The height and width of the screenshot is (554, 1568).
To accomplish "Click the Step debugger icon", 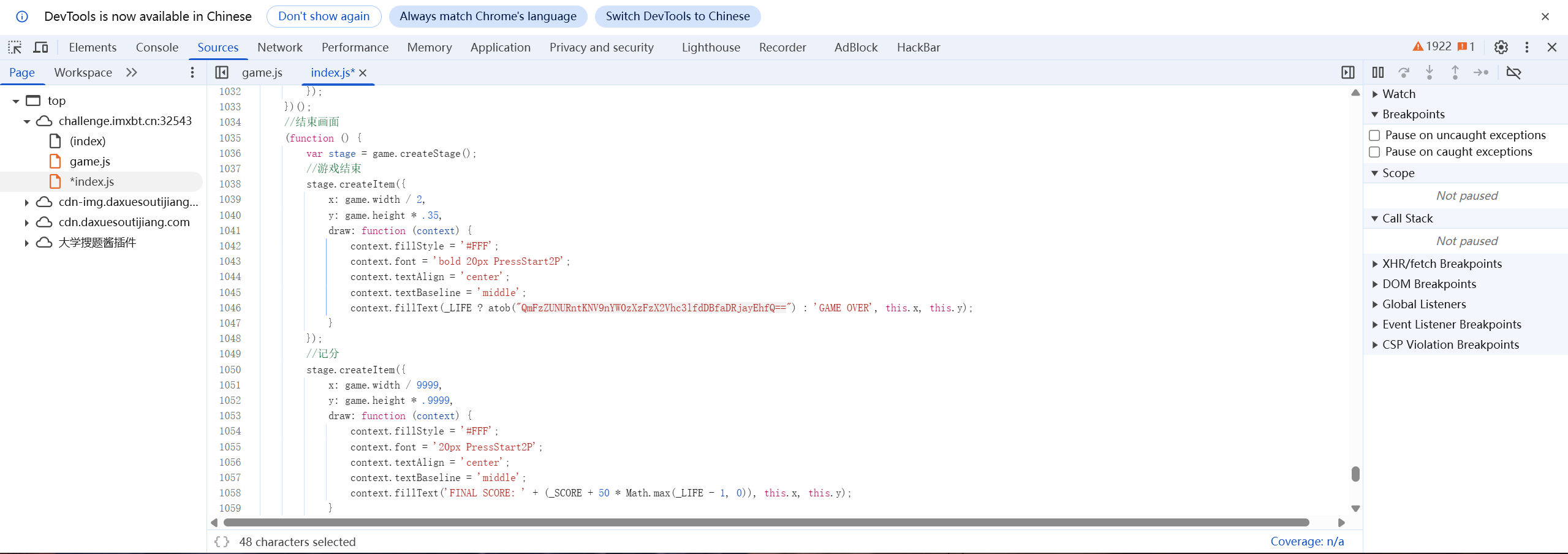I will [x=1481, y=72].
